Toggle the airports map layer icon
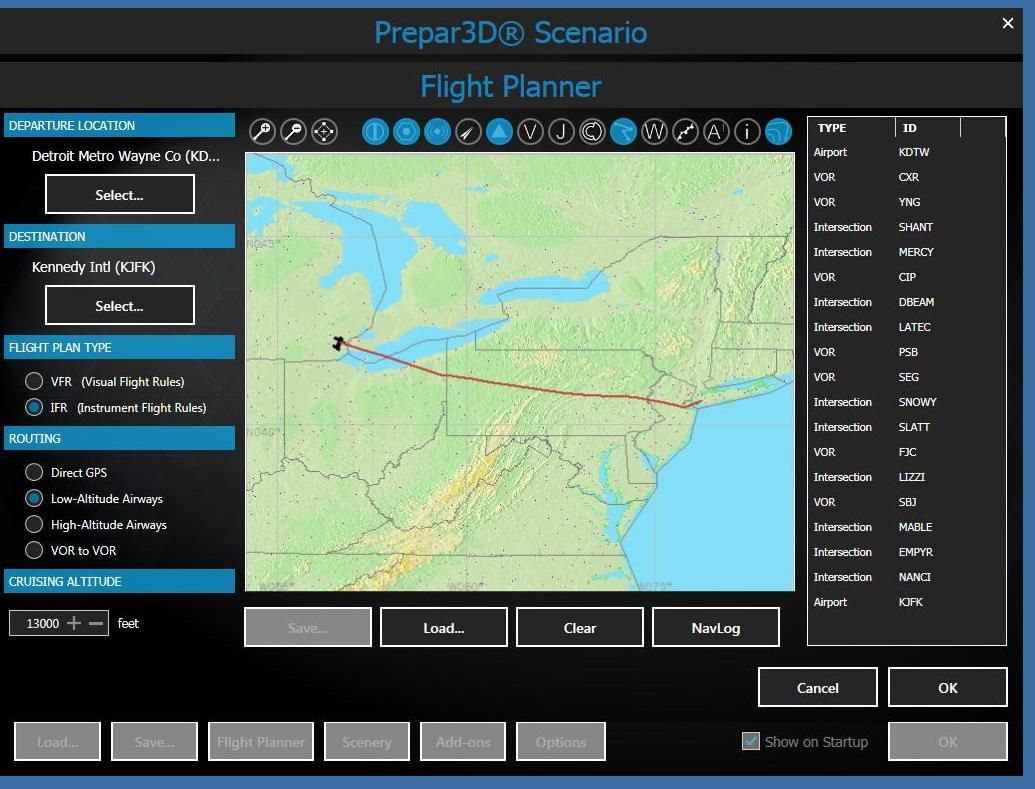 click(375, 132)
